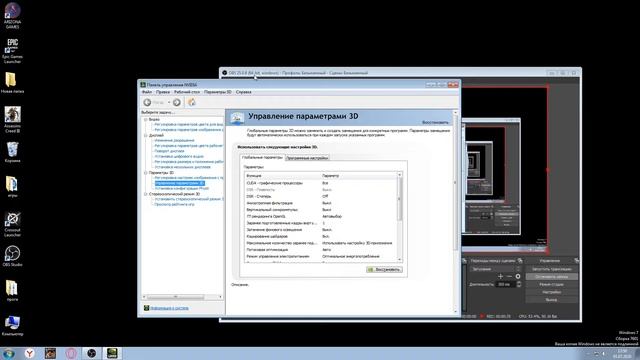Open Информация о системе link

169,308
